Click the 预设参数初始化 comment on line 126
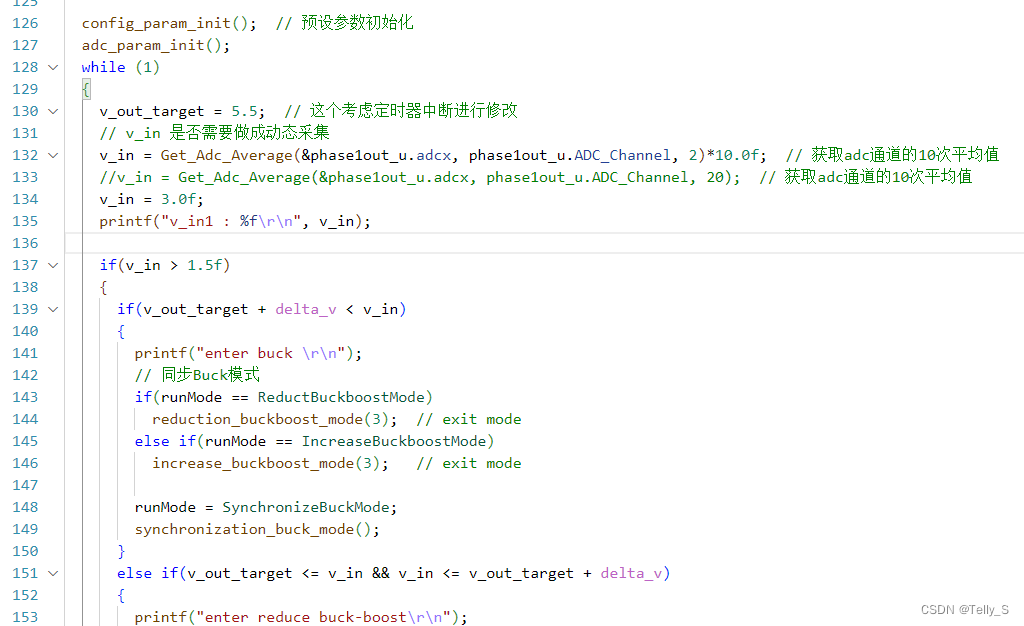The width and height of the screenshot is (1024, 626). tap(344, 23)
